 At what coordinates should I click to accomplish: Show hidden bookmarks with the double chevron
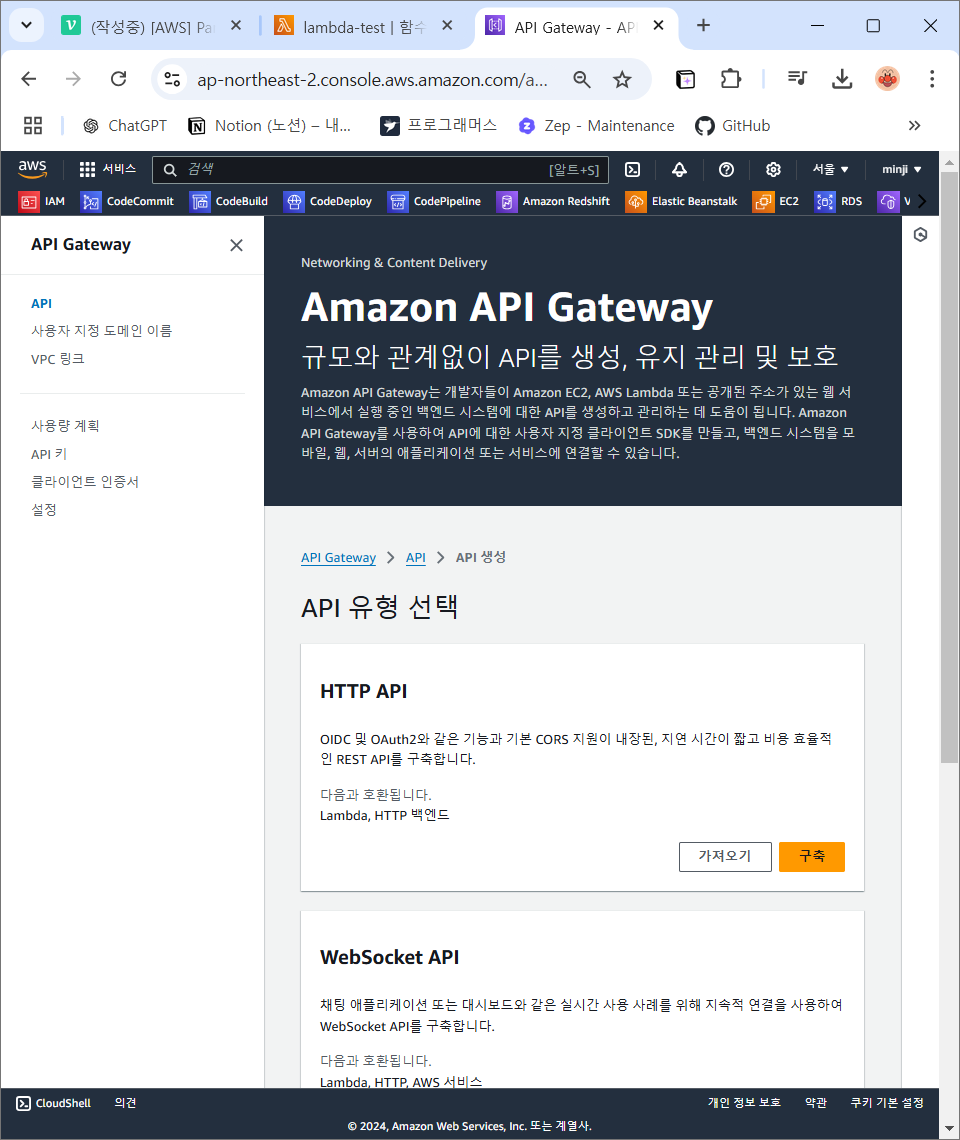[914, 126]
